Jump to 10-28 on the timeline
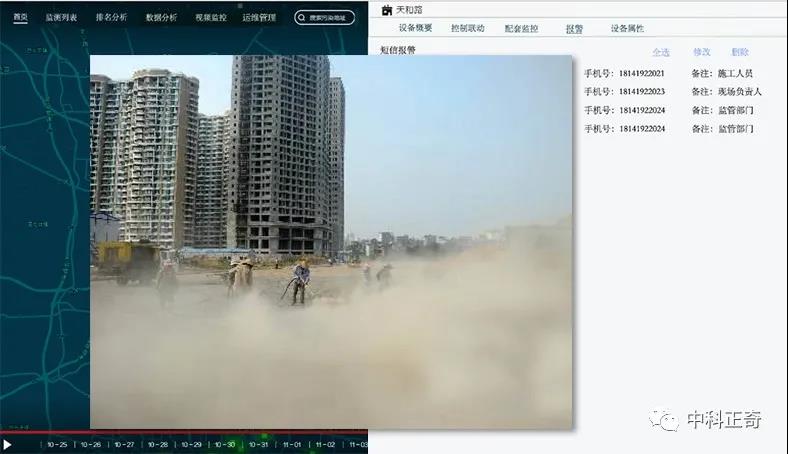This screenshot has width=788, height=454. pos(157,444)
